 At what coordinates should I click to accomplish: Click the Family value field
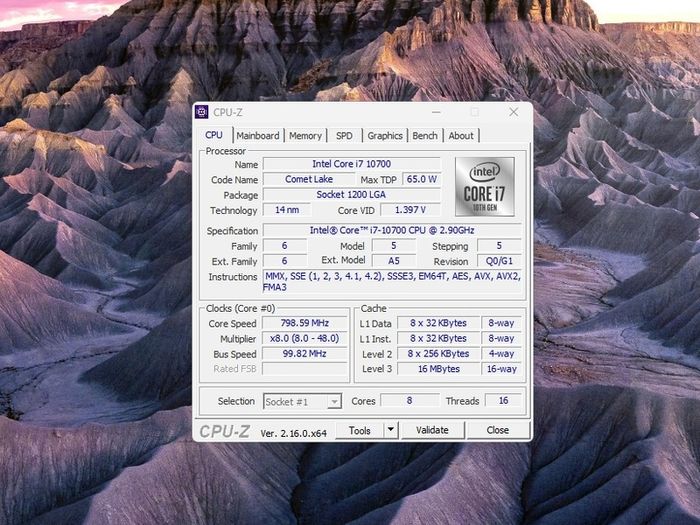(284, 246)
